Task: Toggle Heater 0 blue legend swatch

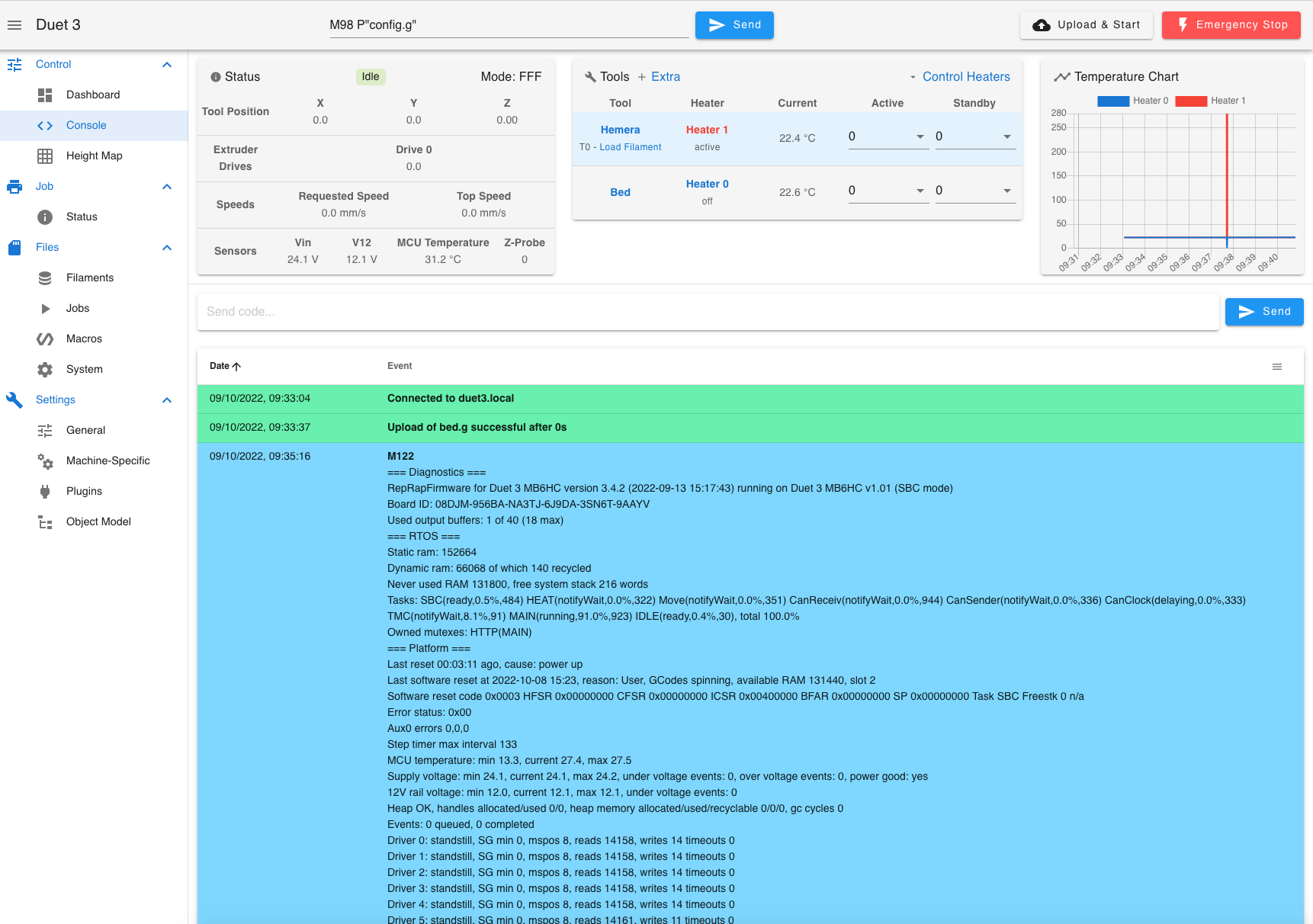Action: coord(1113,101)
